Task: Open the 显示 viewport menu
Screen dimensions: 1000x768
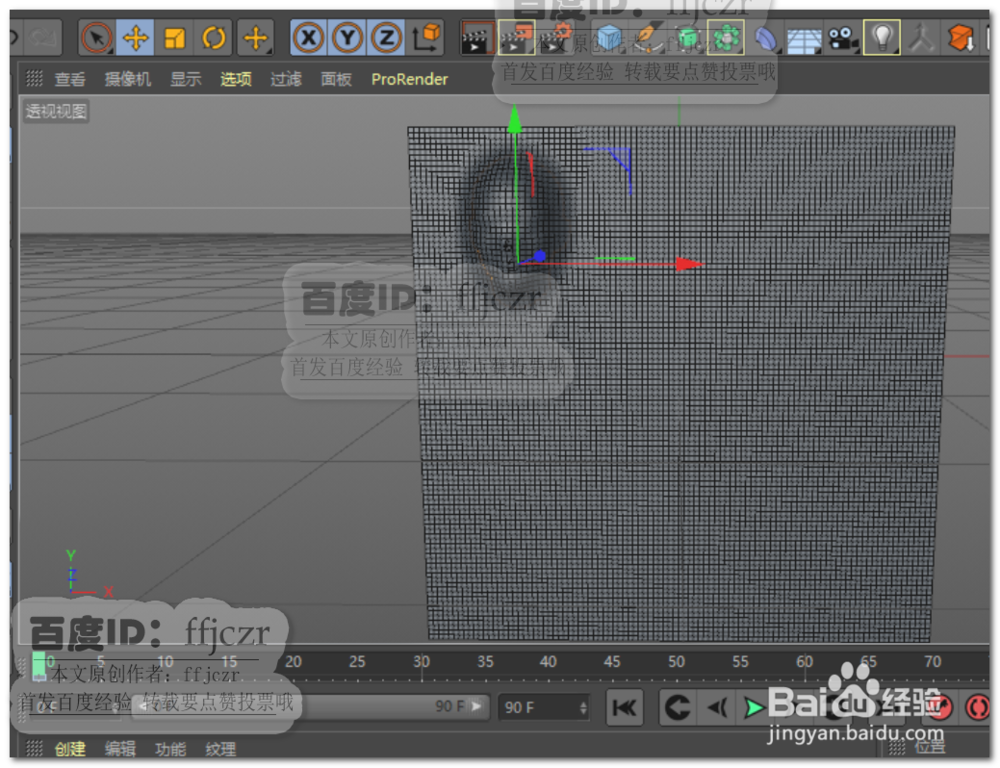Action: pyautogui.click(x=186, y=79)
